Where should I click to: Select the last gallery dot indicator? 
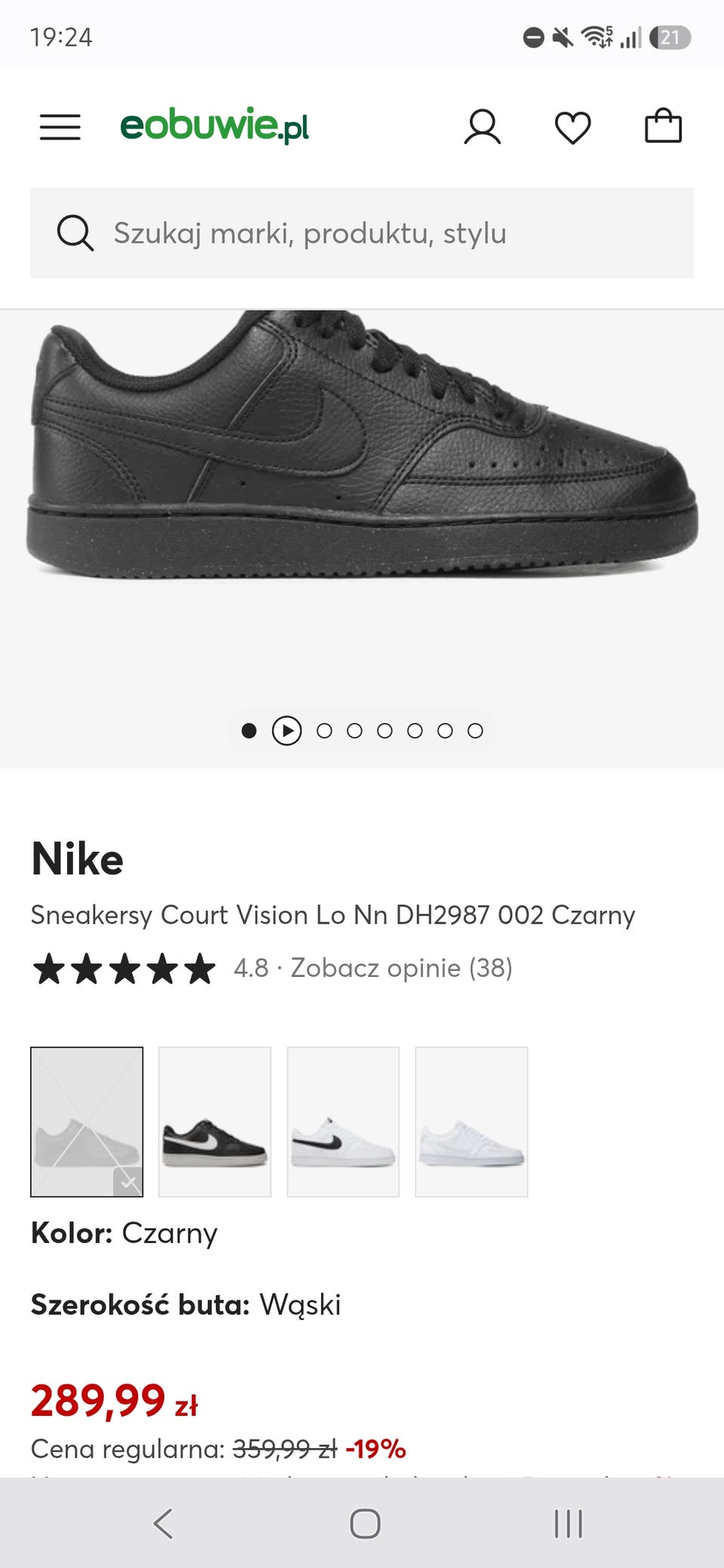(475, 730)
